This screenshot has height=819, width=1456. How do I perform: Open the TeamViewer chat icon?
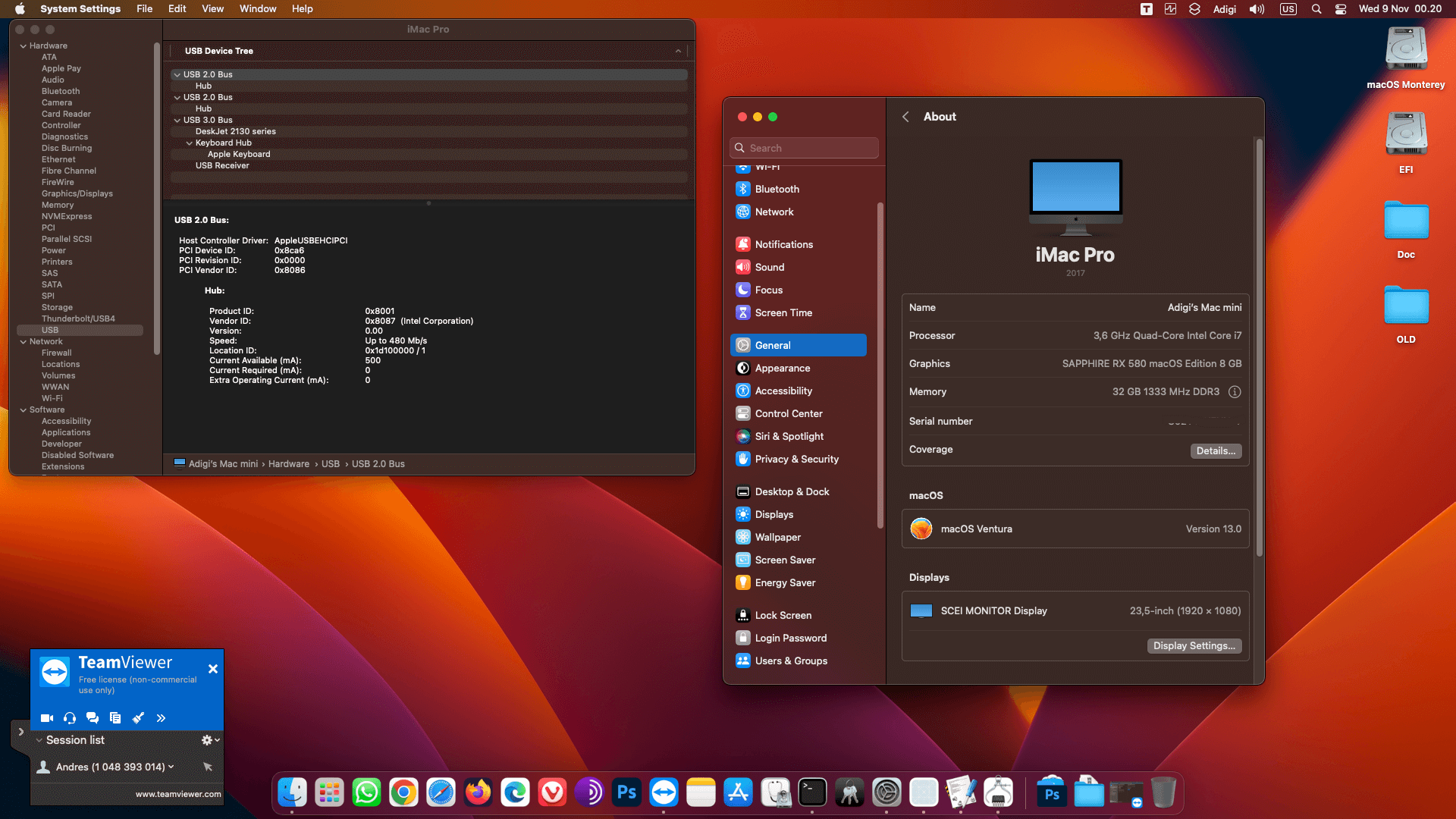click(93, 717)
